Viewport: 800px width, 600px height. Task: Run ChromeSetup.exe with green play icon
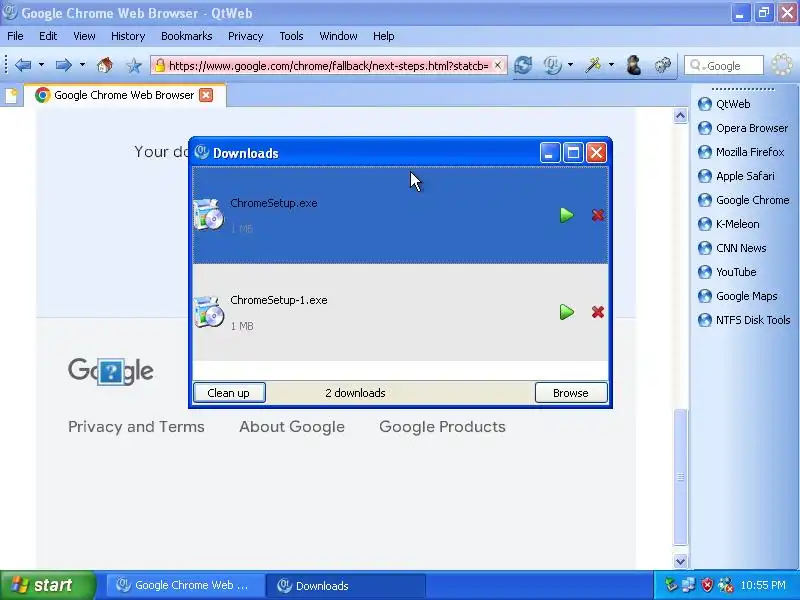point(566,215)
